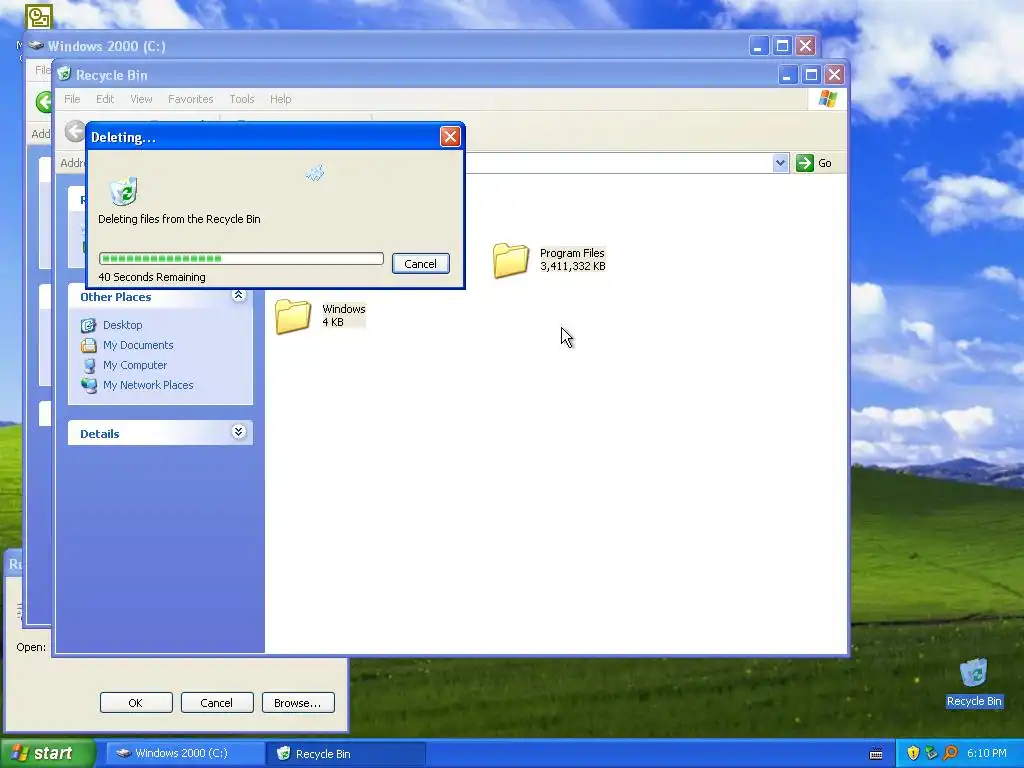Image resolution: width=1024 pixels, height=768 pixels.
Task: Select the Windows folder icon
Action: pyautogui.click(x=293, y=316)
